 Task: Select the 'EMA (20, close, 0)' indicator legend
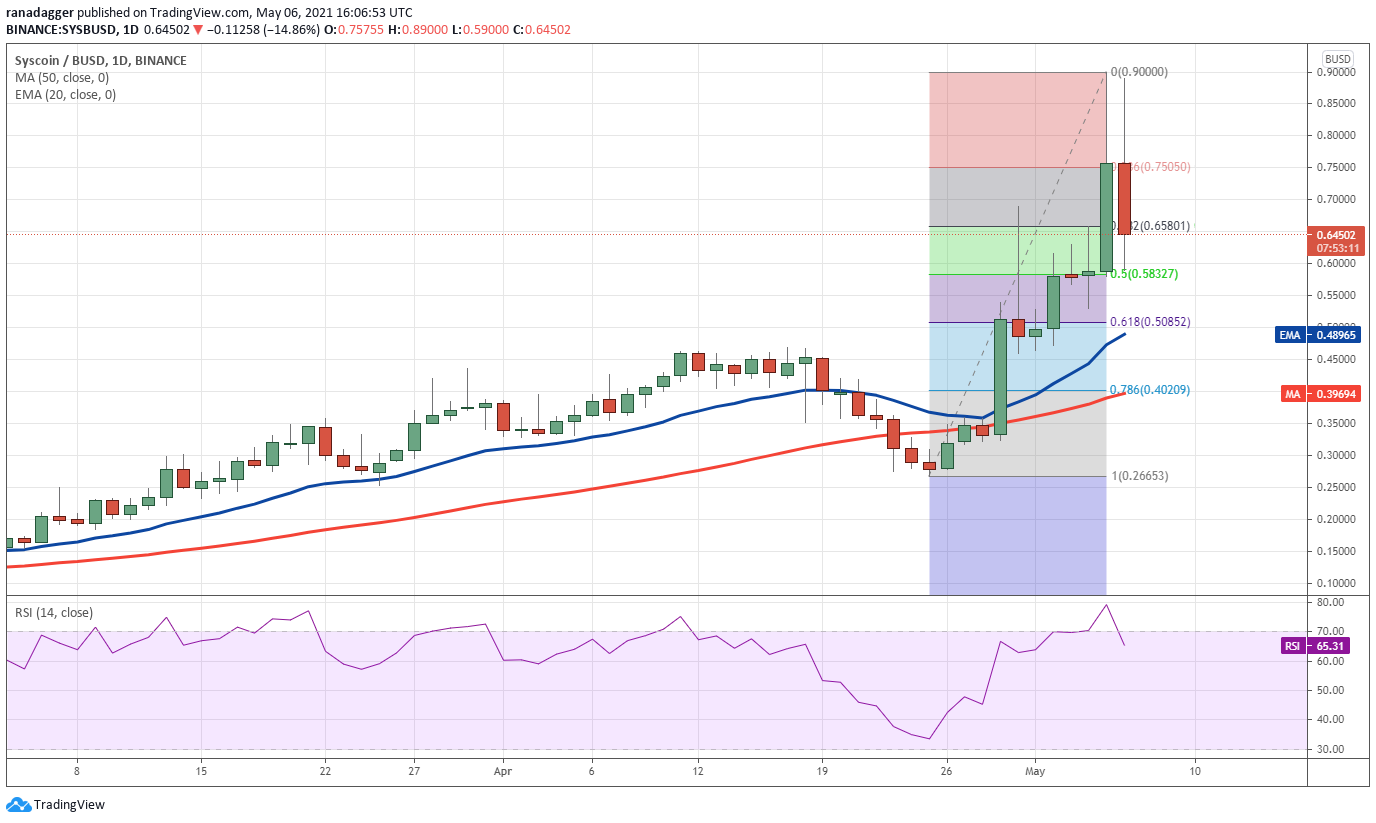click(x=65, y=95)
